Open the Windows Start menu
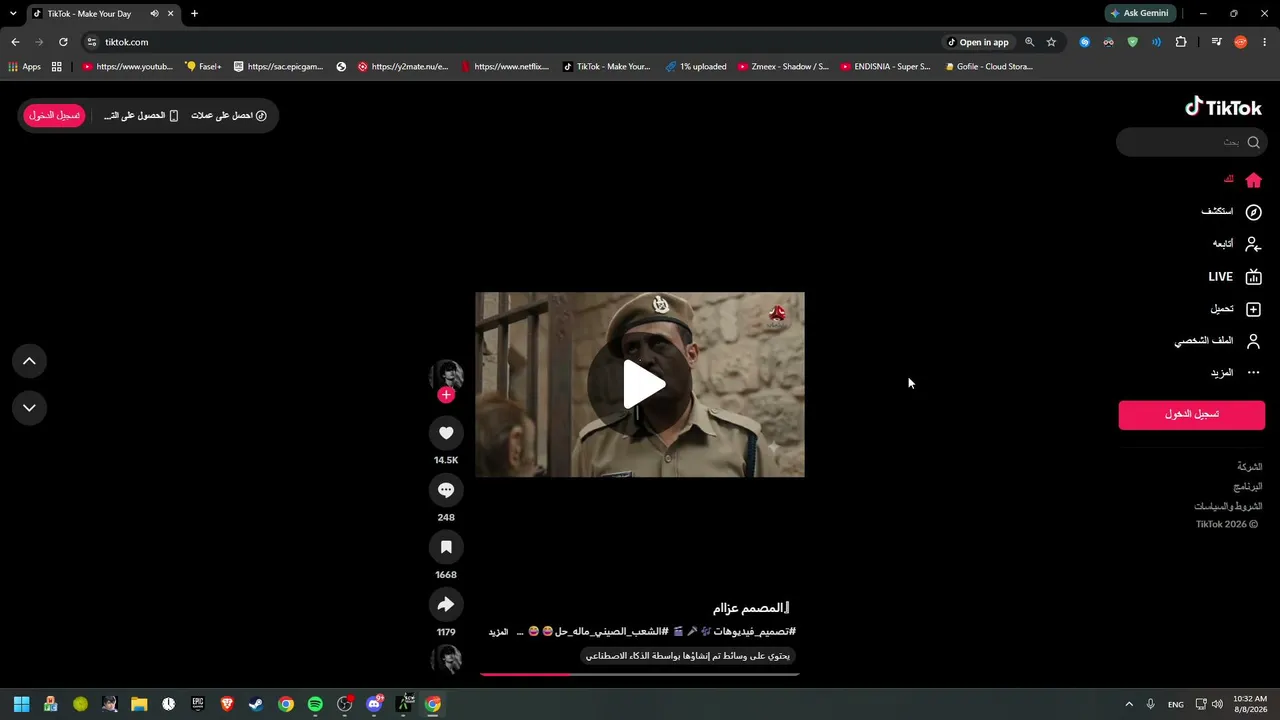Viewport: 1280px width, 720px height. [21, 704]
